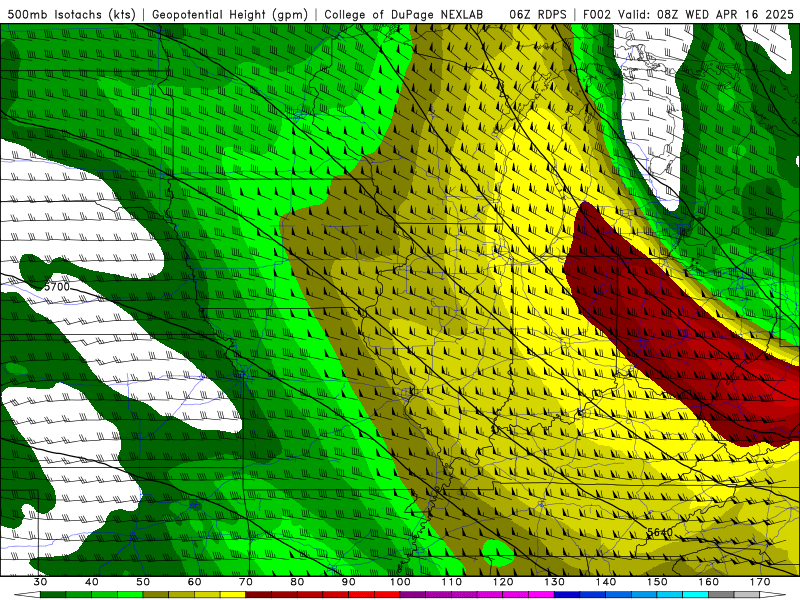Image resolution: width=800 pixels, height=600 pixels.
Task: Click the 140 value on the color scale
Action: point(606,582)
